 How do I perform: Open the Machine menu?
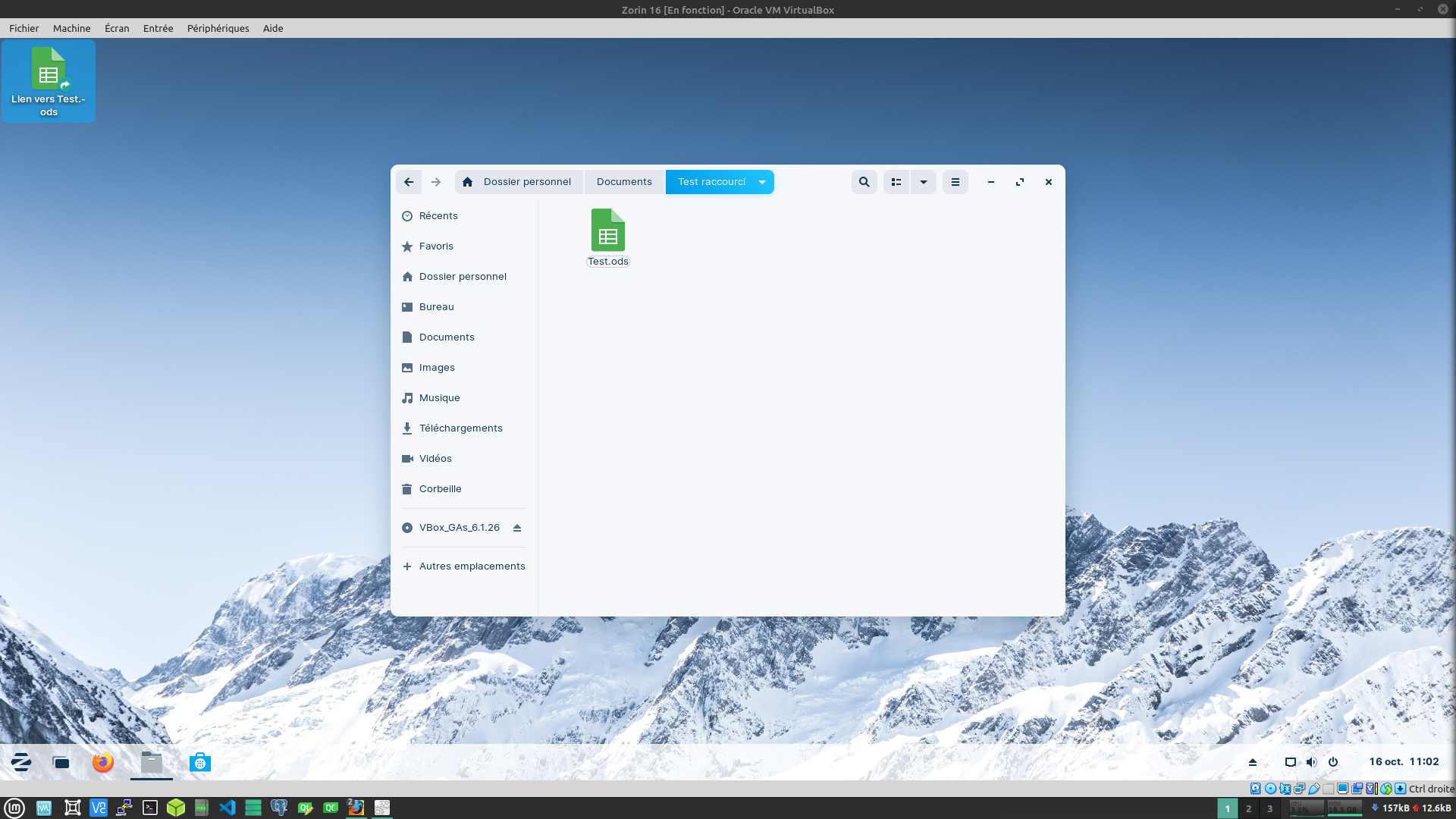pyautogui.click(x=71, y=28)
